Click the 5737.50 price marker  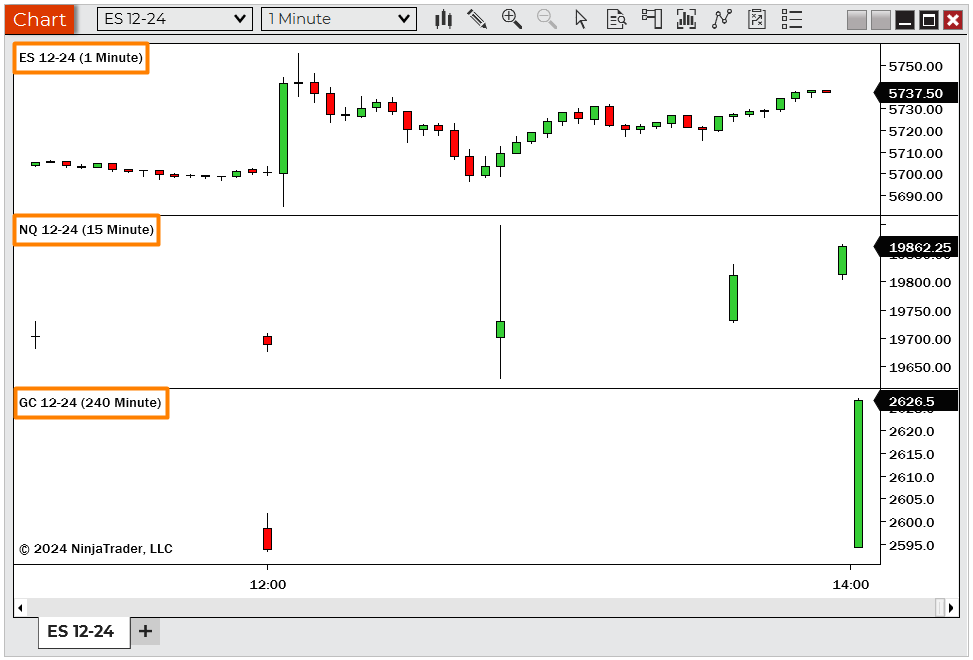coord(916,93)
